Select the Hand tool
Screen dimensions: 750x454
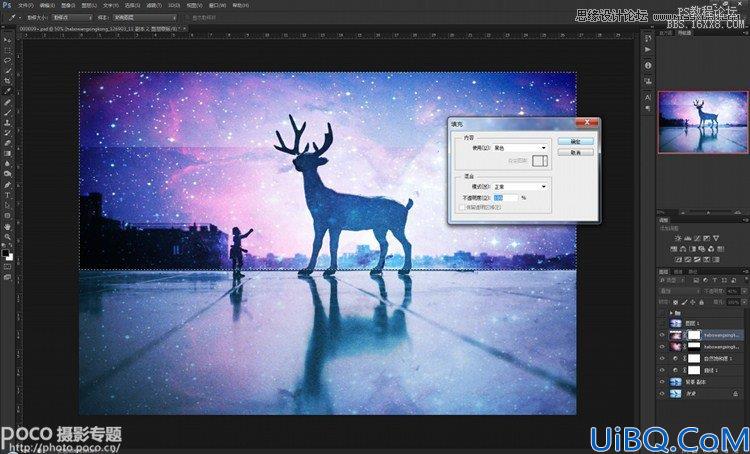pyautogui.click(x=9, y=226)
